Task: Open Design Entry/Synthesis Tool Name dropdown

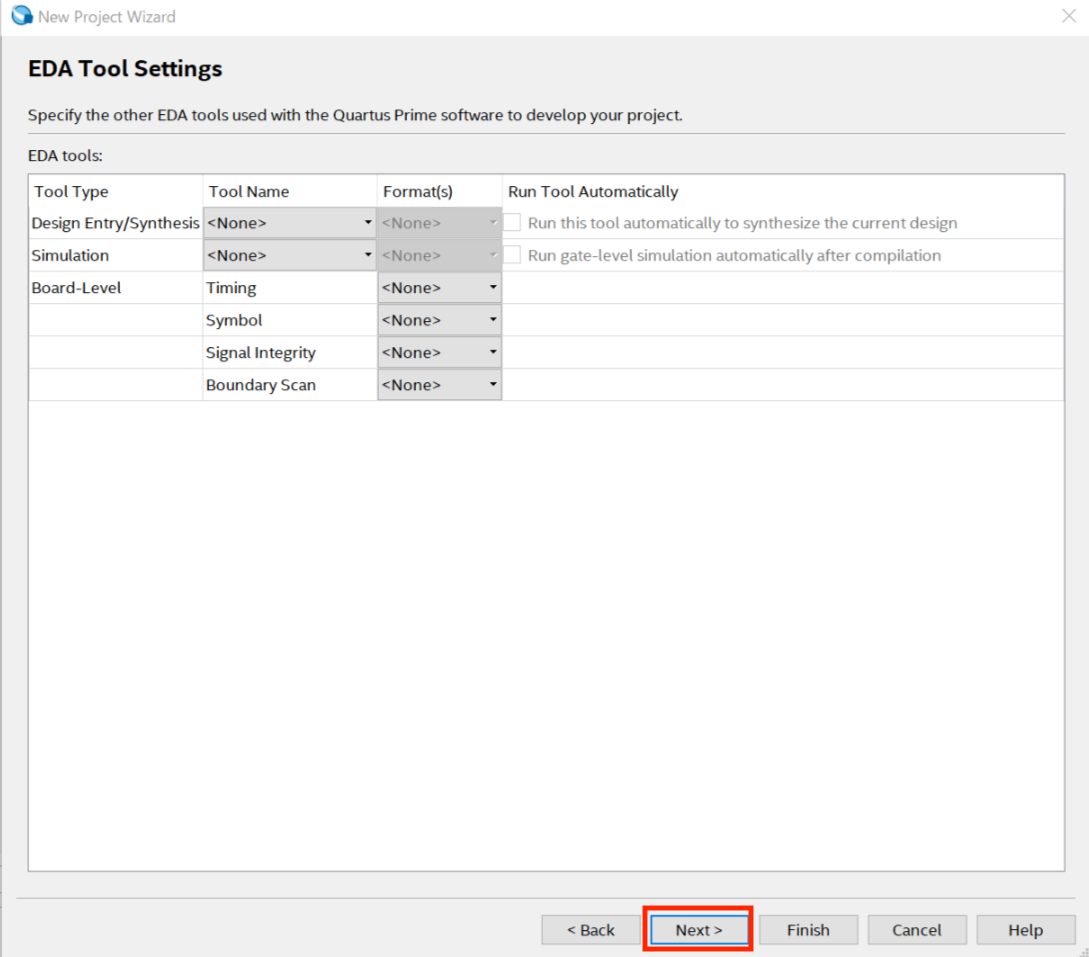Action: point(289,223)
